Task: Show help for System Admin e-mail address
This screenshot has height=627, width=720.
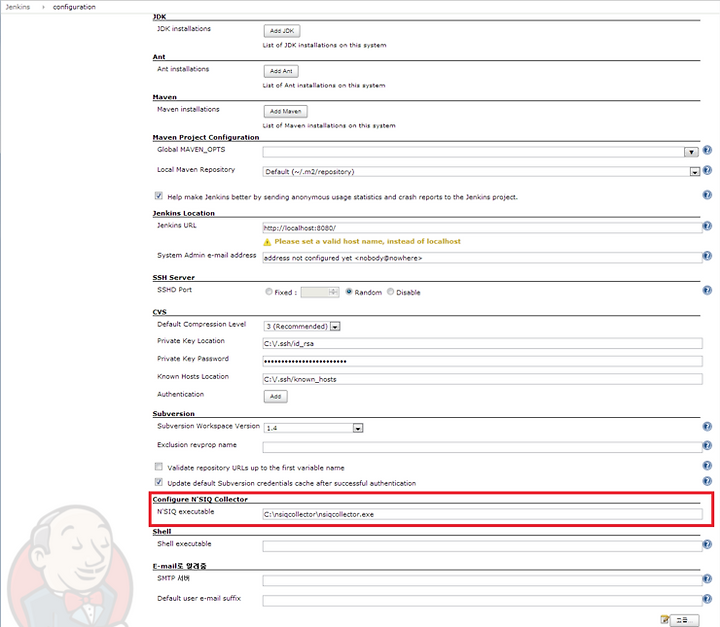Action: pos(707,256)
